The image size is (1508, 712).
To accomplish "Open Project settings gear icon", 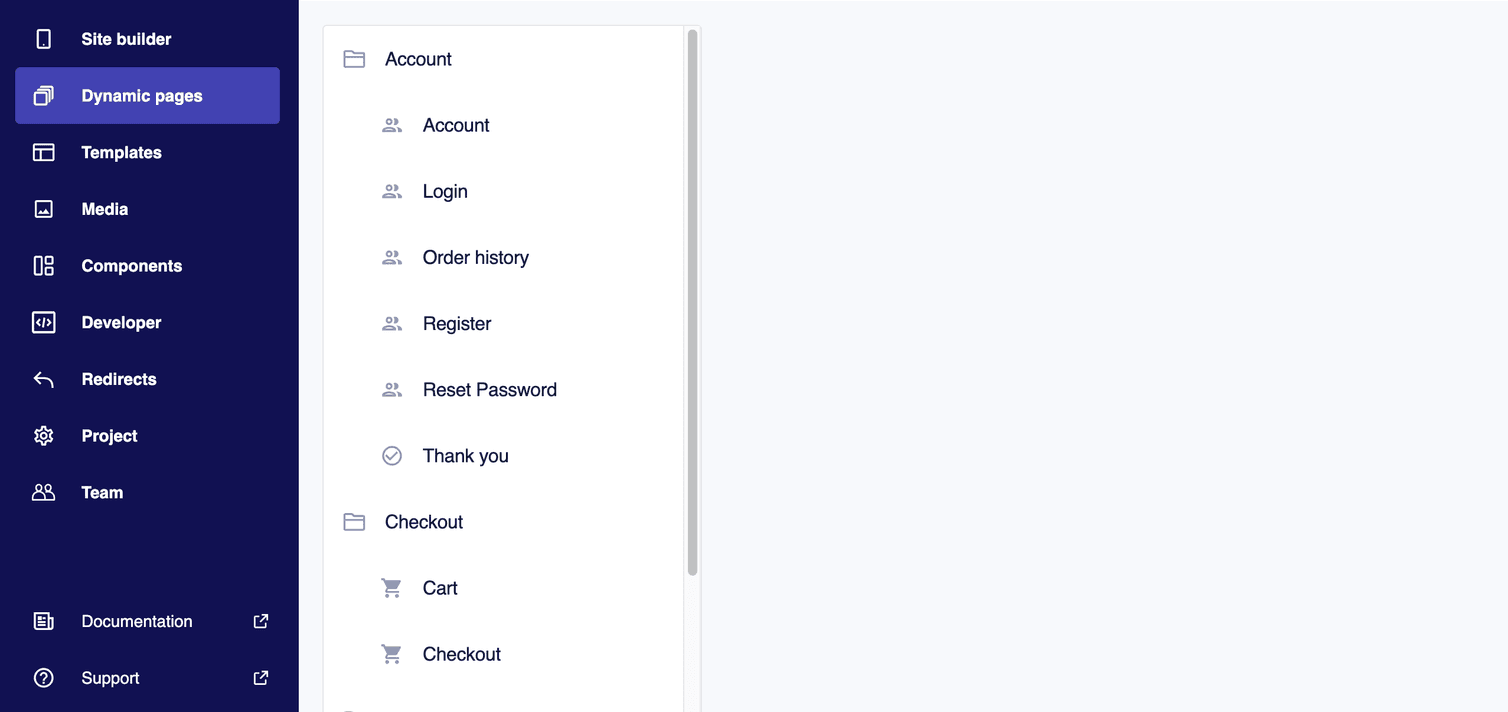I will point(43,435).
